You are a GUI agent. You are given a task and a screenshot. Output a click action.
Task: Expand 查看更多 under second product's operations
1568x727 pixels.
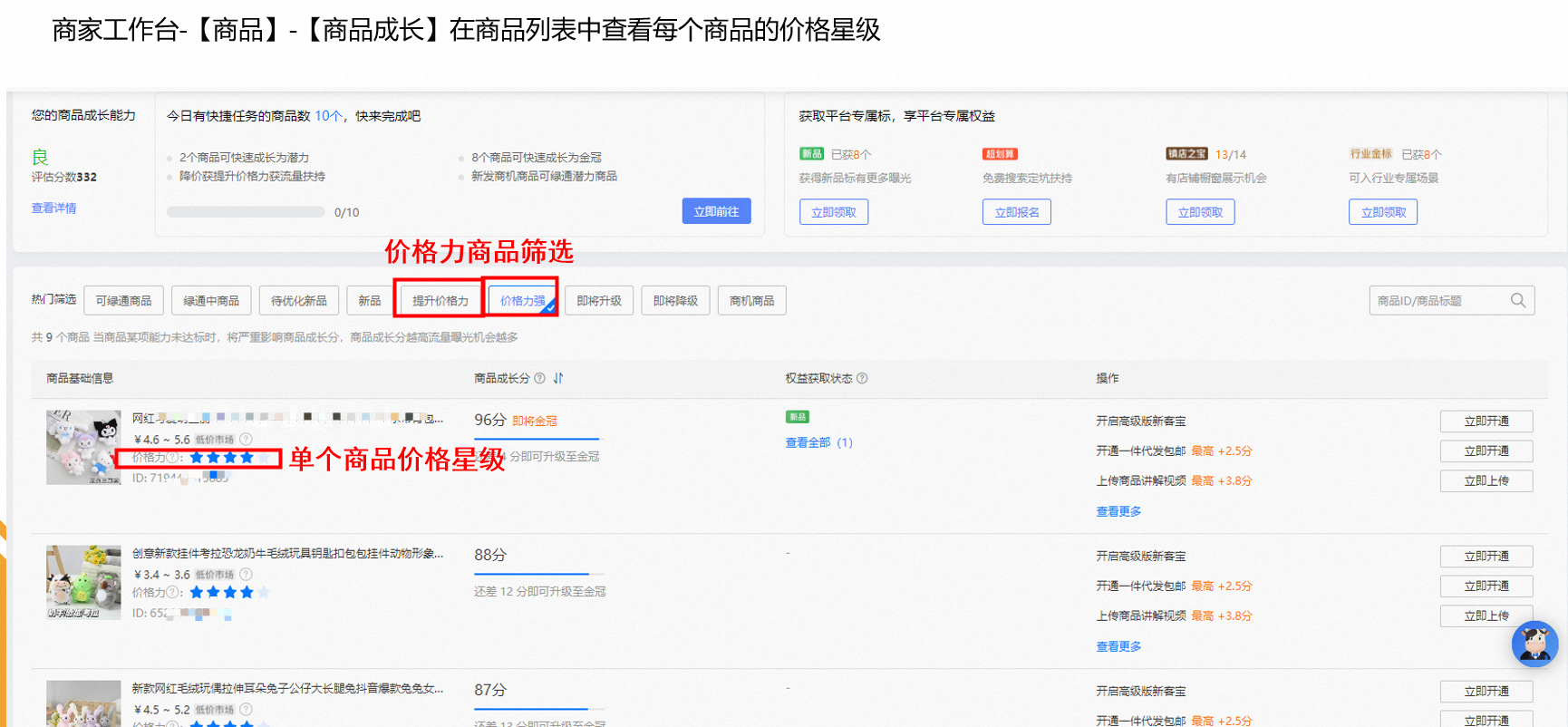1118,646
